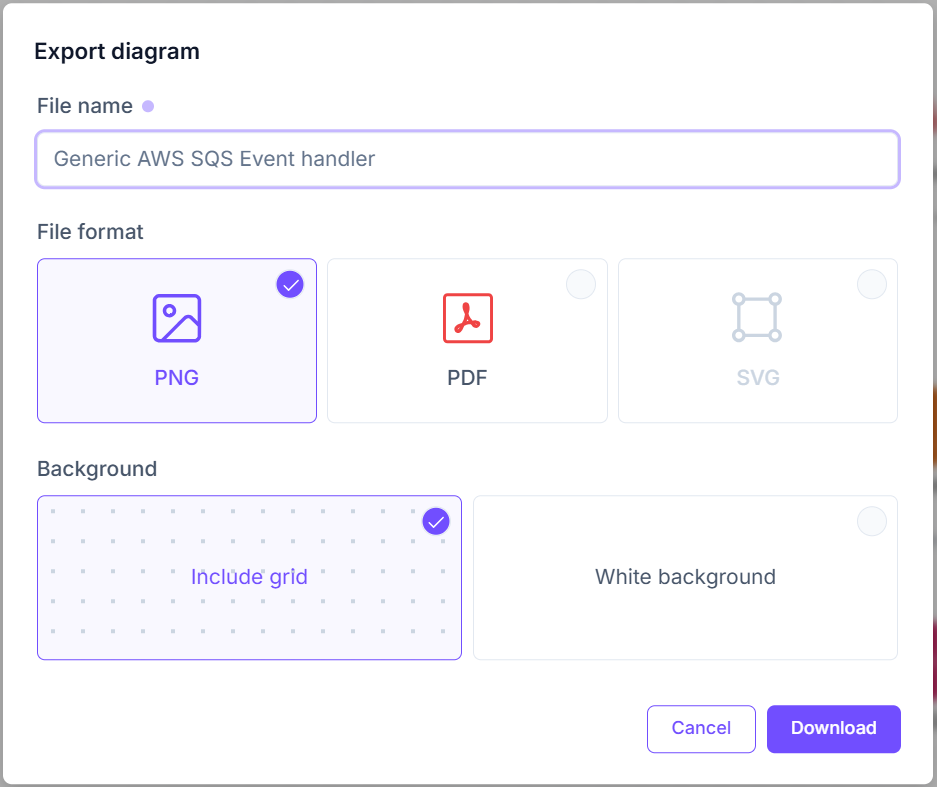The image size is (937, 787).
Task: Click the purple dot beside File name
Action: point(148,106)
